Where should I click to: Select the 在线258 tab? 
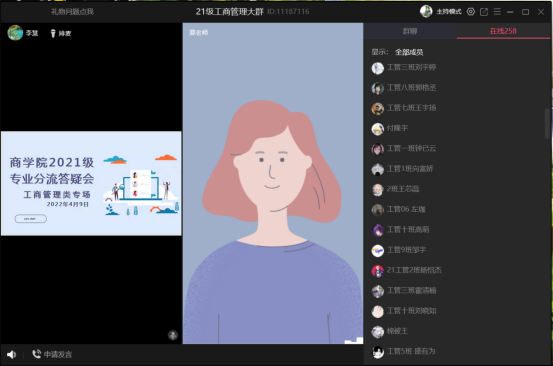[503, 31]
